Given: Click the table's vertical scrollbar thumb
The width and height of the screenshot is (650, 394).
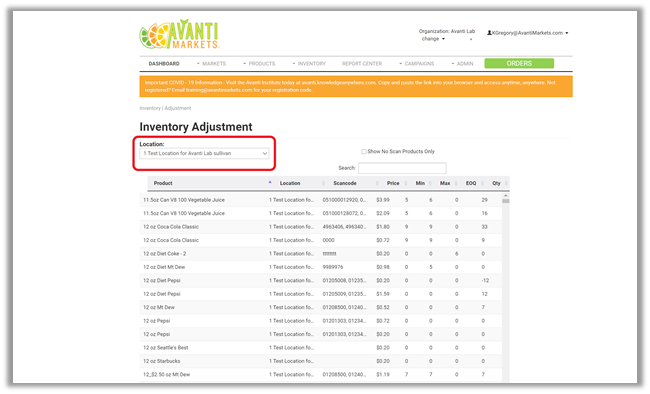Looking at the screenshot, I should tap(506, 201).
